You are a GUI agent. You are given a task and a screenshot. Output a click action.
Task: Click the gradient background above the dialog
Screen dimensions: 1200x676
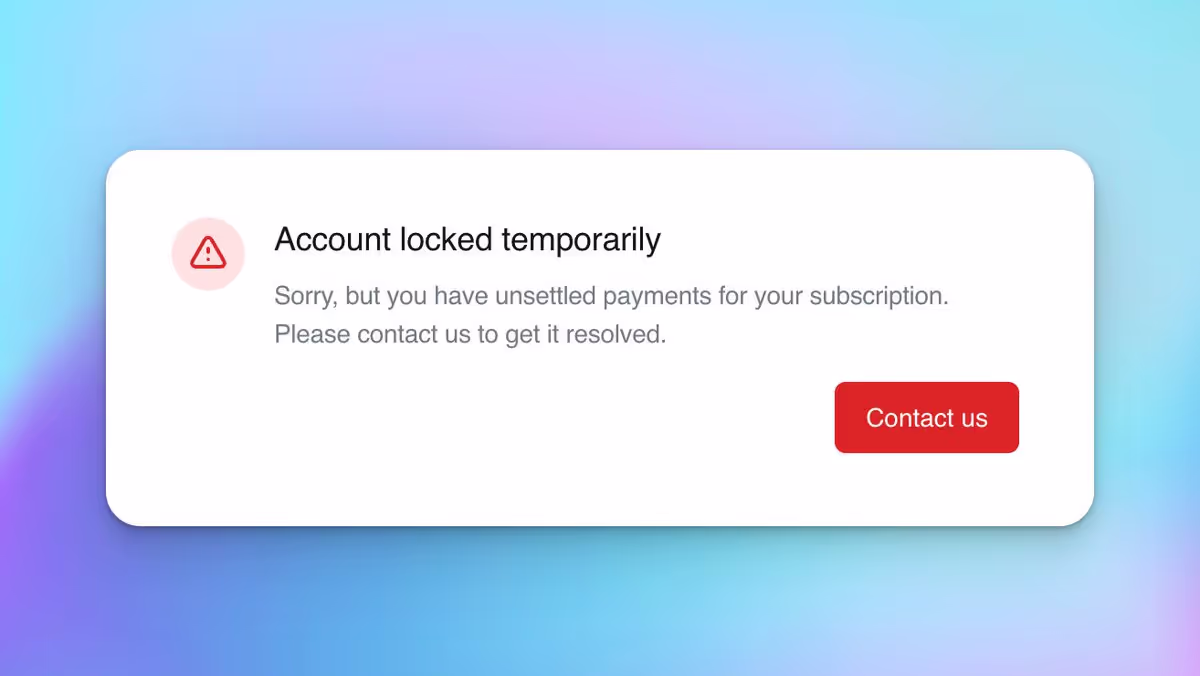pos(600,70)
